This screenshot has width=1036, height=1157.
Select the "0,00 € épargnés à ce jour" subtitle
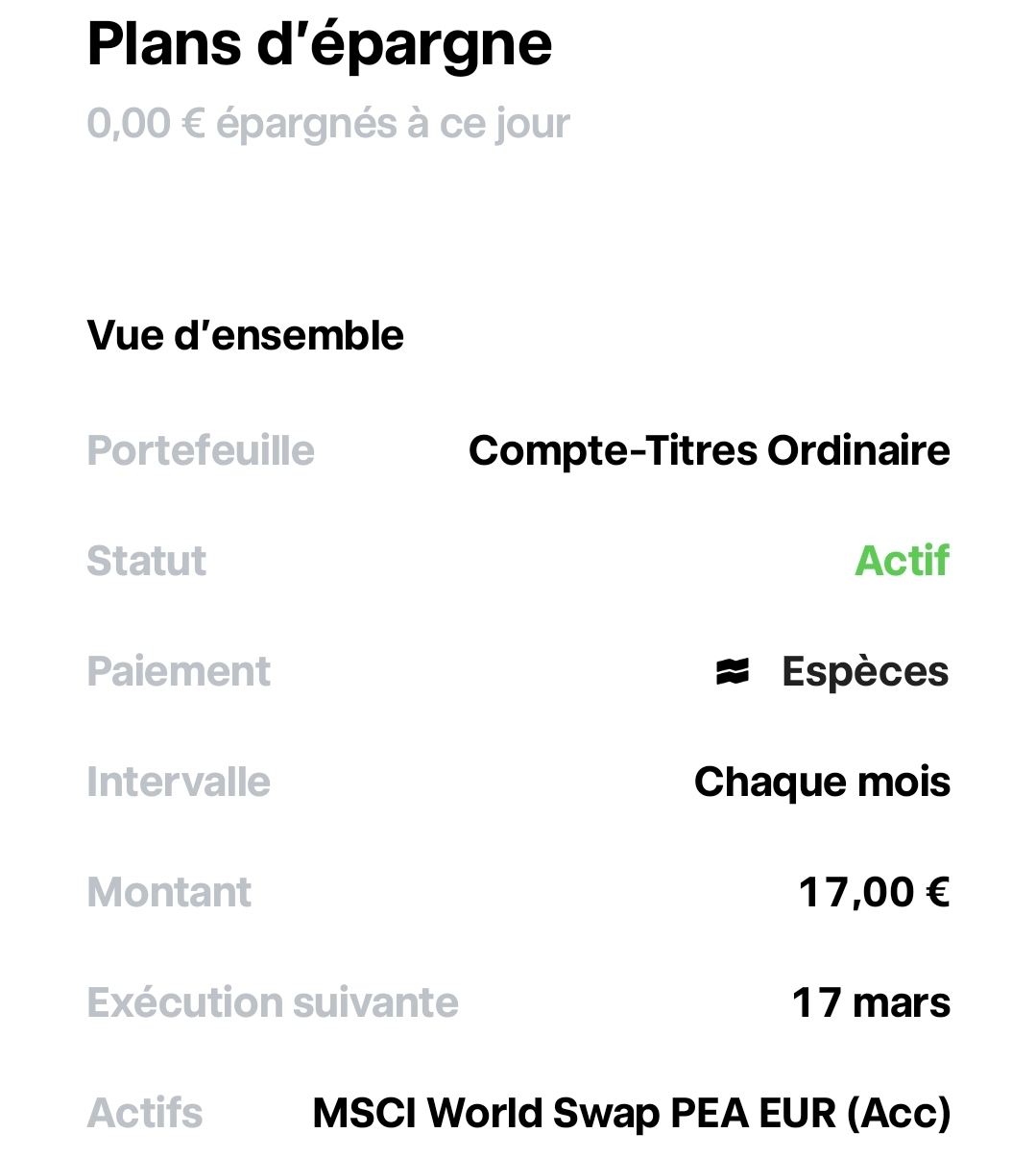coord(328,124)
